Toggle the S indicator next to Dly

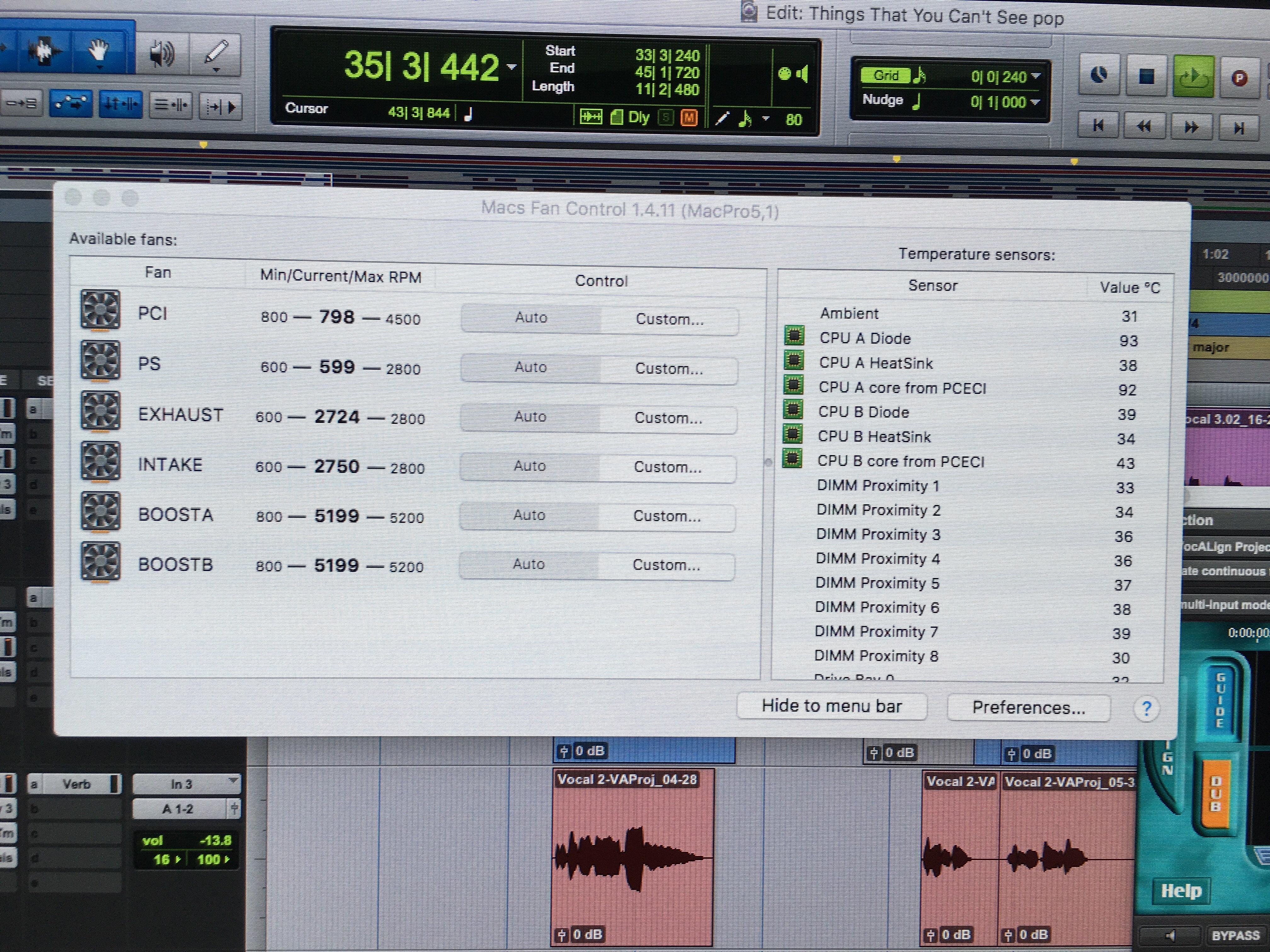[x=666, y=118]
